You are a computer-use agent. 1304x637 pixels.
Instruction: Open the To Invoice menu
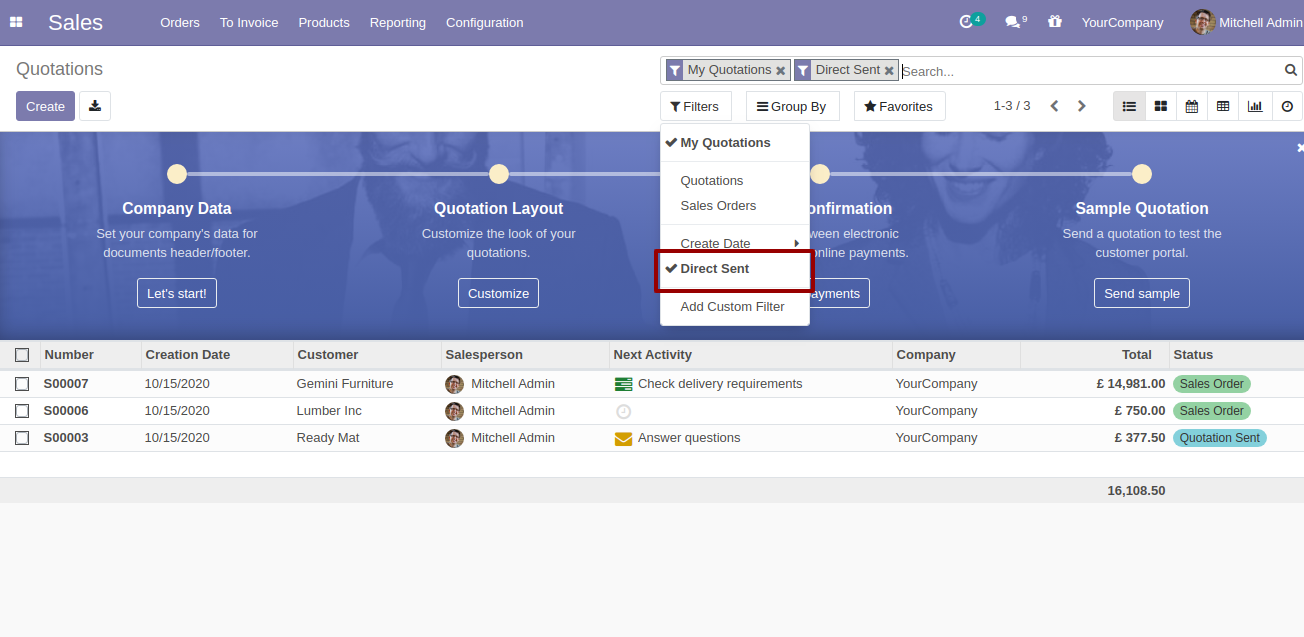point(249,22)
